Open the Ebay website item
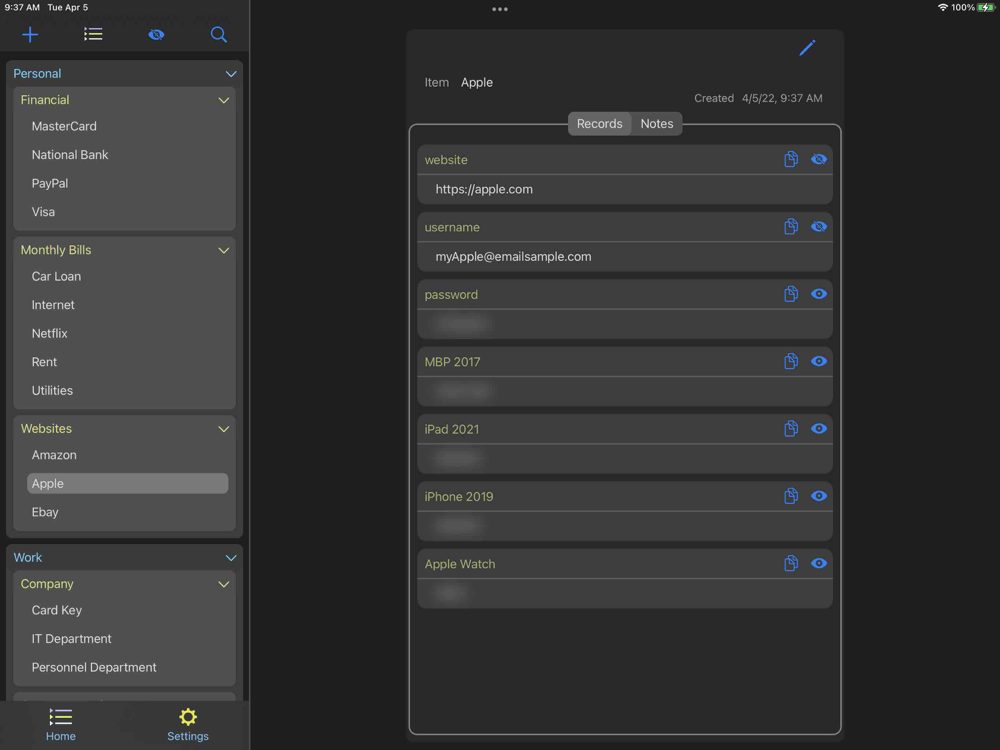1000x750 pixels. point(45,512)
